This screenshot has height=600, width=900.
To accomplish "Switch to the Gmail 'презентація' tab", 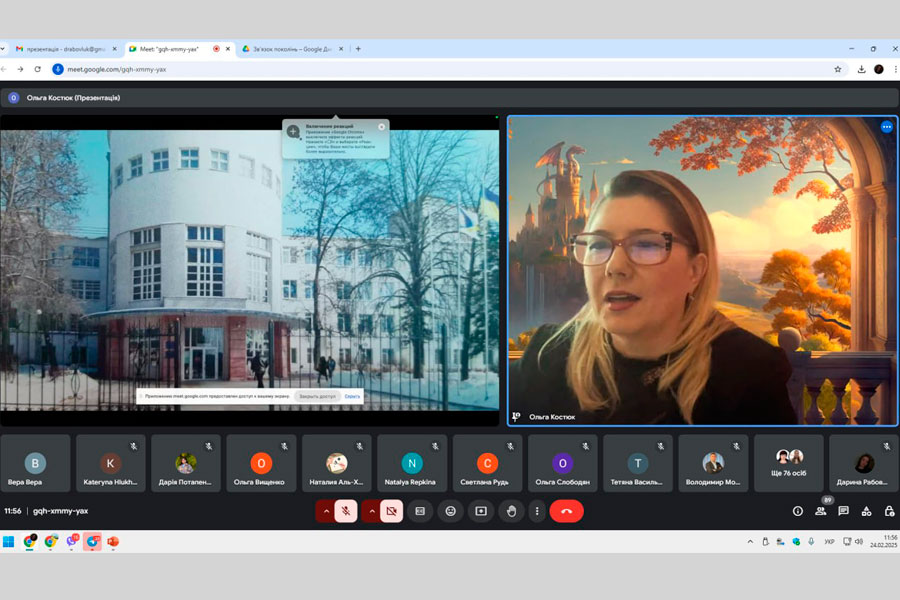I will tap(62, 48).
